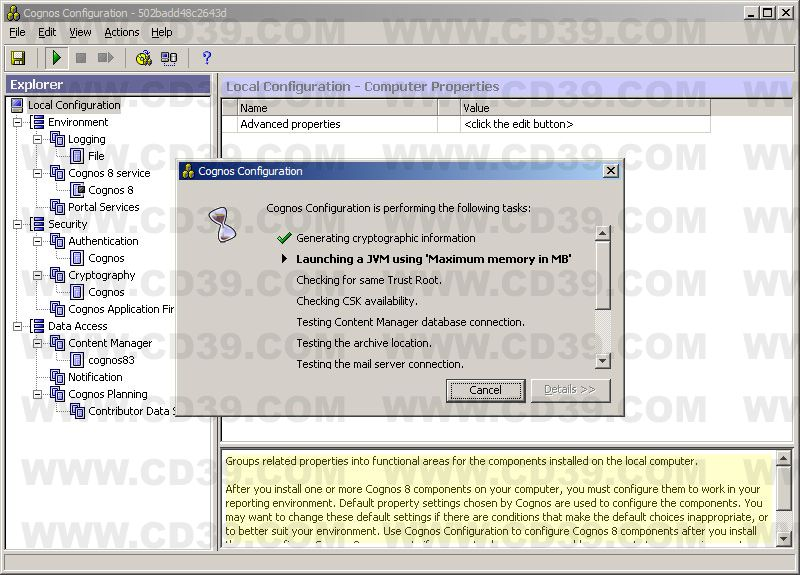This screenshot has height=575, width=800.
Task: Select Cognos under Authentication in tree
Action: [x=106, y=258]
